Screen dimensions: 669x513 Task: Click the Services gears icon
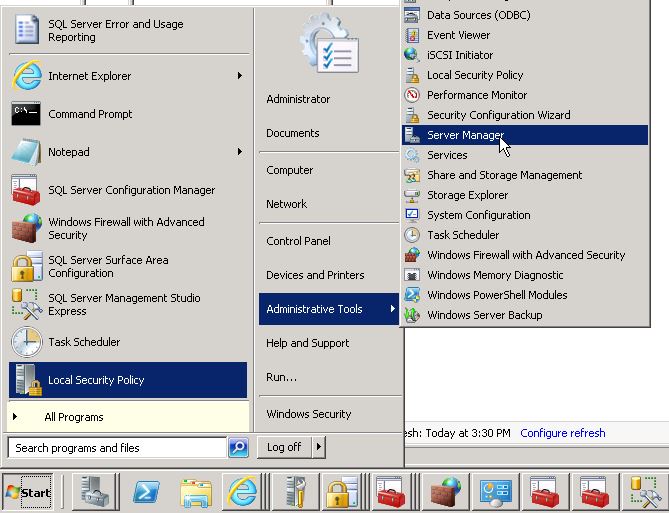tap(412, 155)
